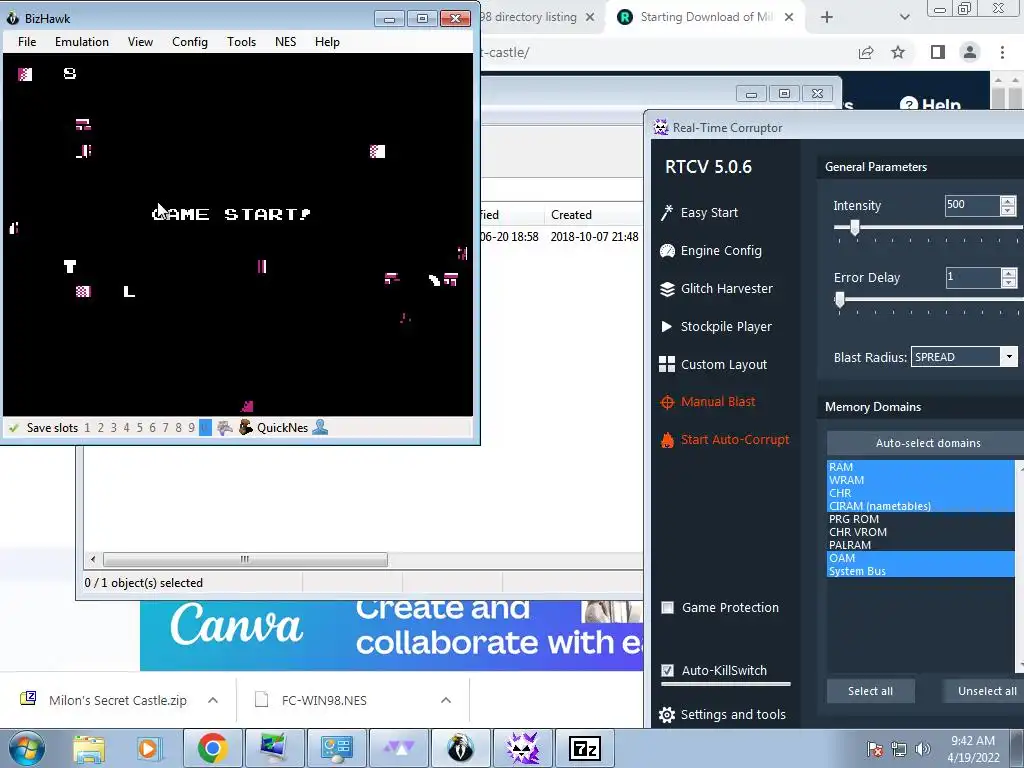
Task: Toggle Game Protection checkbox
Action: coord(667,608)
